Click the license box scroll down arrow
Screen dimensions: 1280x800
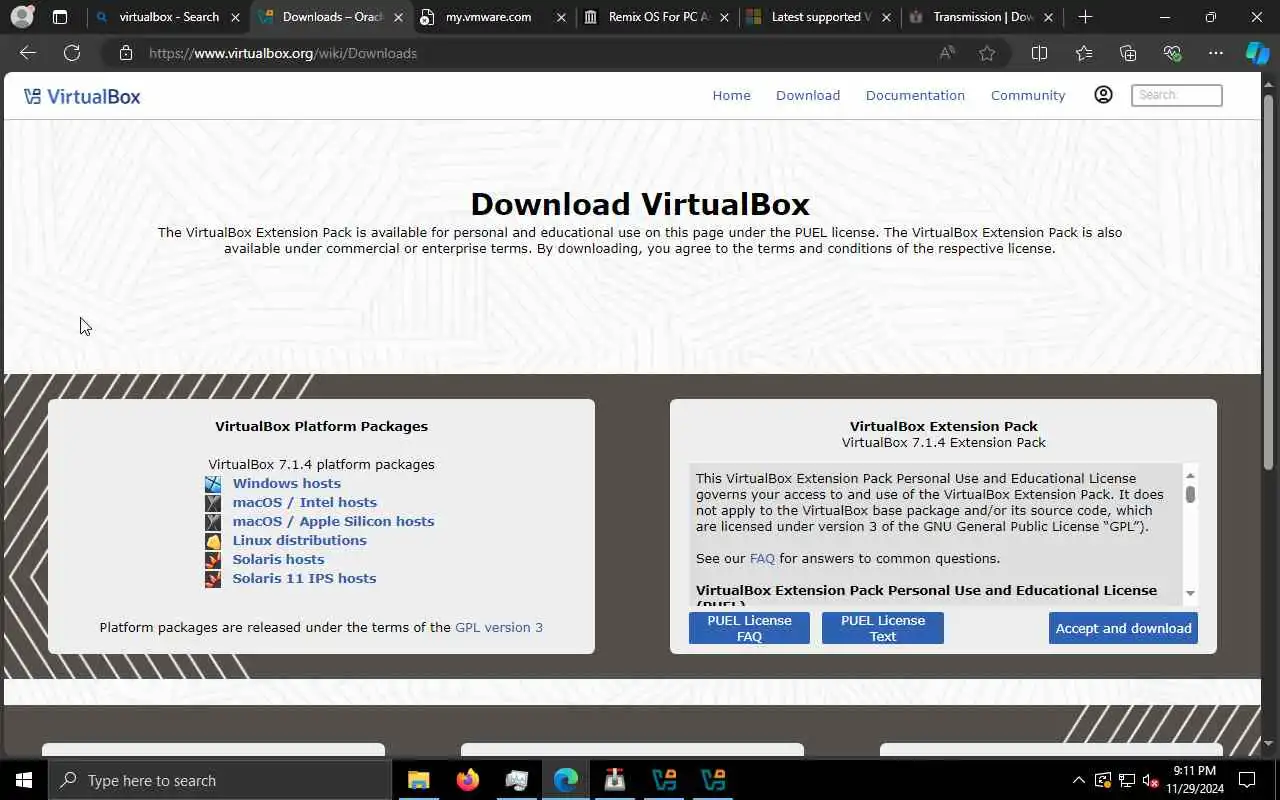[1190, 593]
